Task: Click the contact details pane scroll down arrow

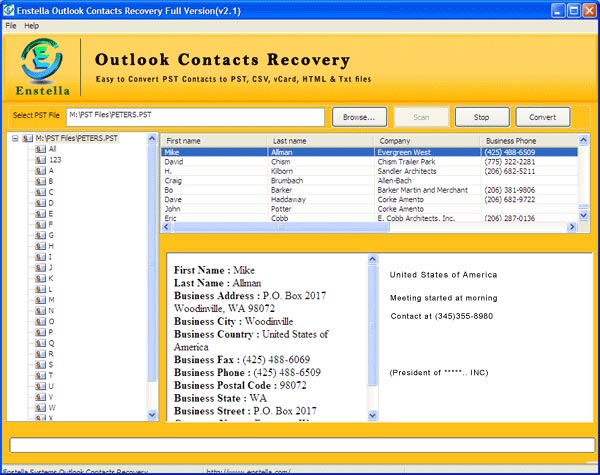Action: click(374, 415)
